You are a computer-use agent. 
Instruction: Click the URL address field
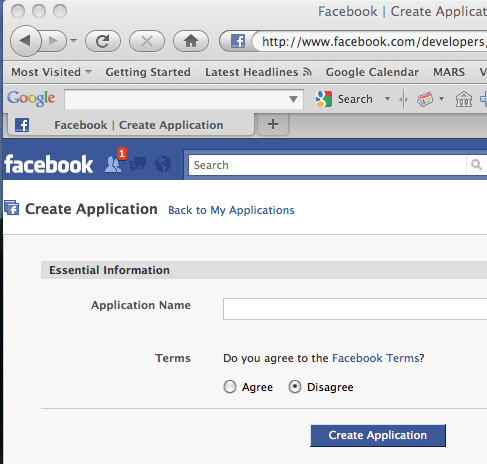[370, 42]
